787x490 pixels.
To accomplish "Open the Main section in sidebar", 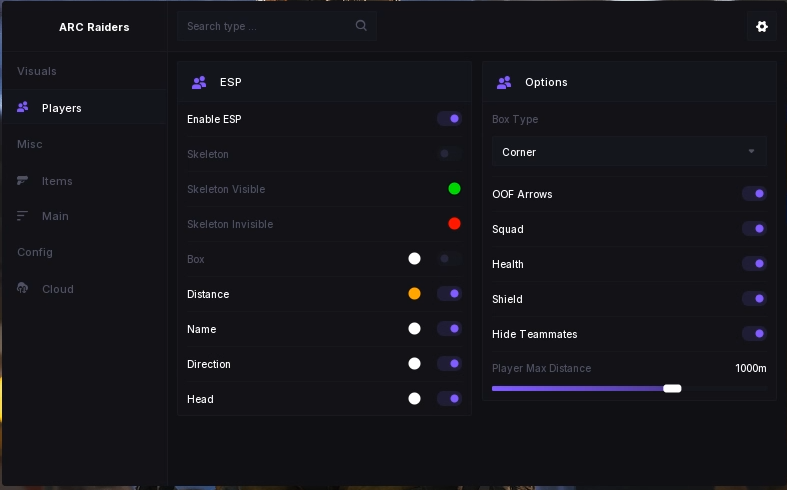I will coord(55,216).
